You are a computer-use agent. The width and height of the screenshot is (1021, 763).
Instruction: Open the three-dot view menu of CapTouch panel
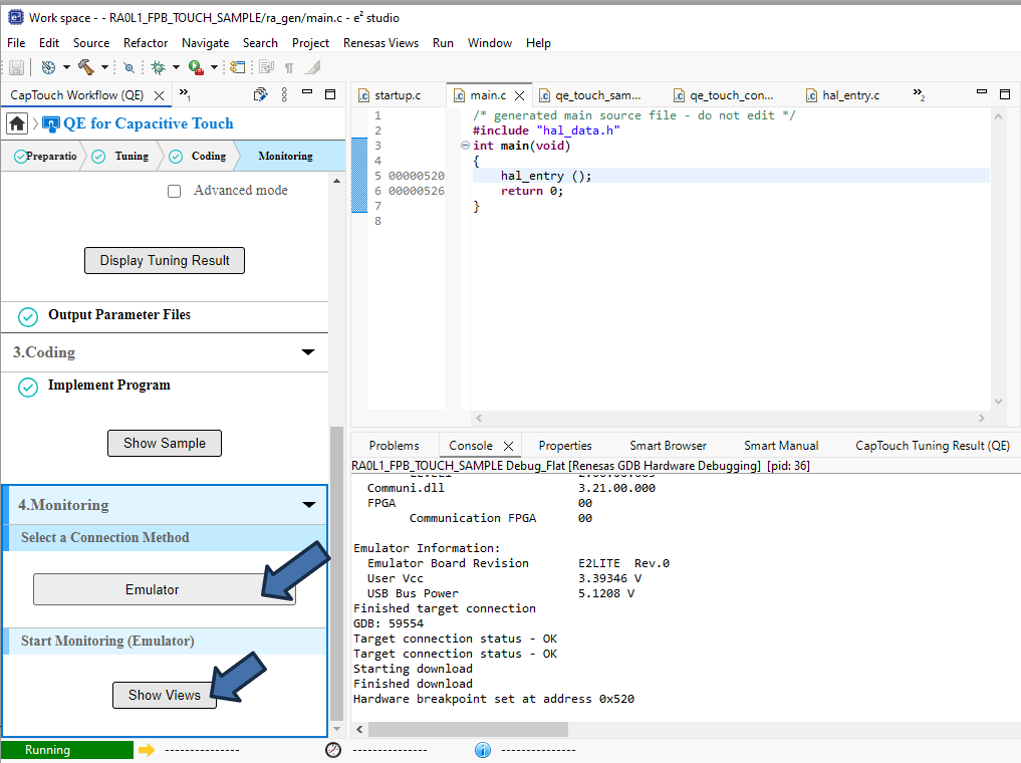pos(285,95)
